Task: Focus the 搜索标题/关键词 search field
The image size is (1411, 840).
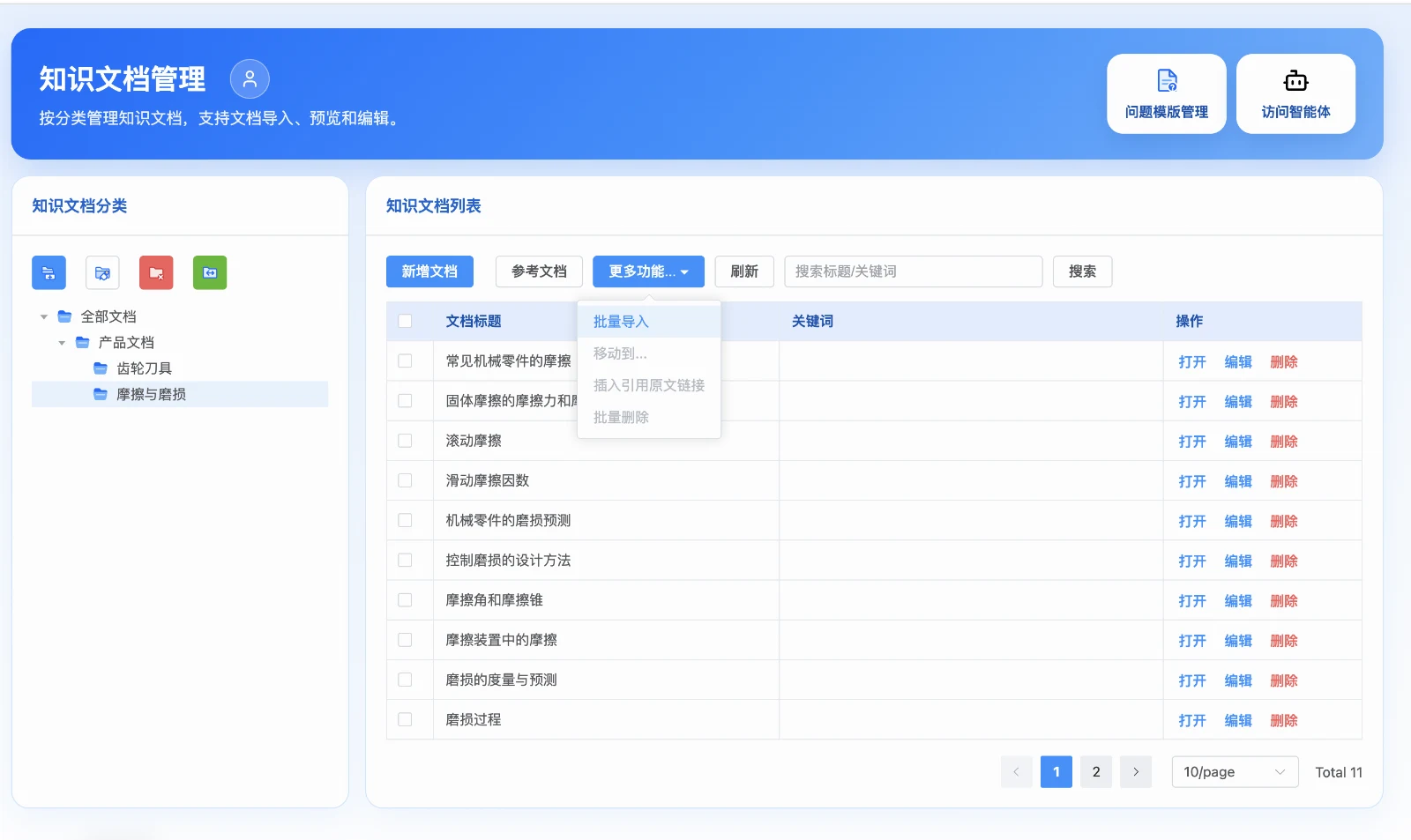Action: click(914, 271)
